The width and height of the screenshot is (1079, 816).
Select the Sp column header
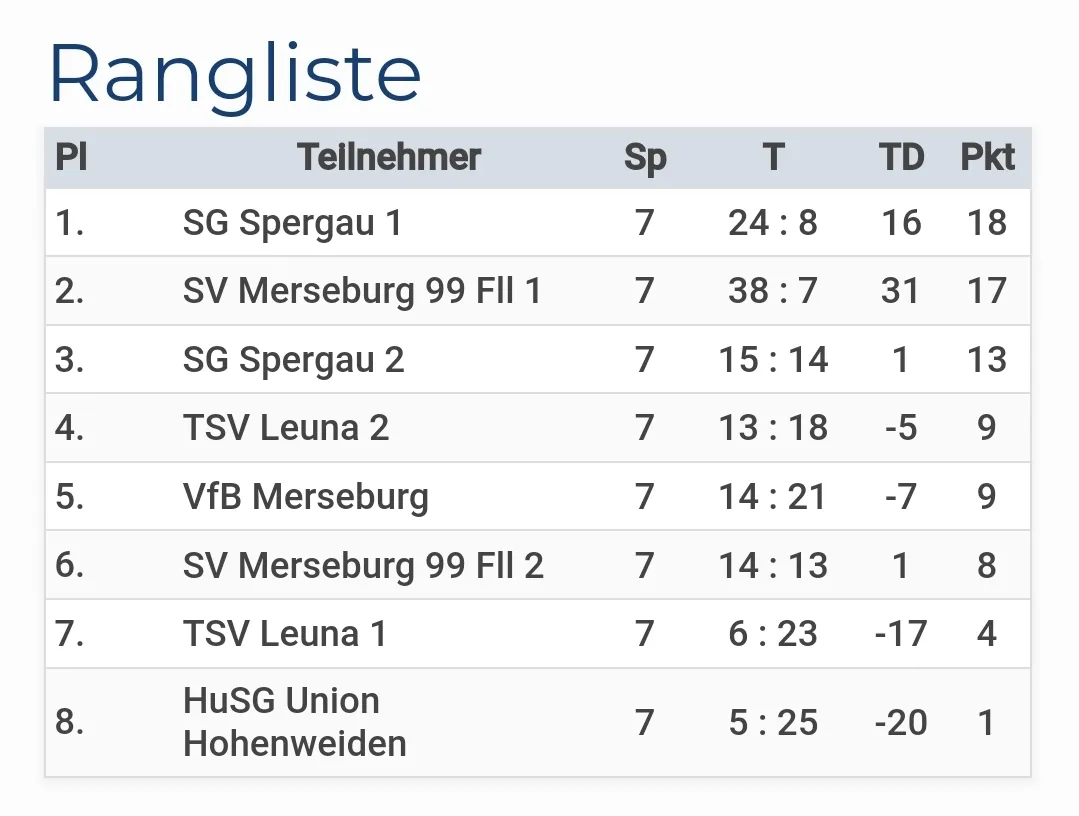pyautogui.click(x=645, y=158)
